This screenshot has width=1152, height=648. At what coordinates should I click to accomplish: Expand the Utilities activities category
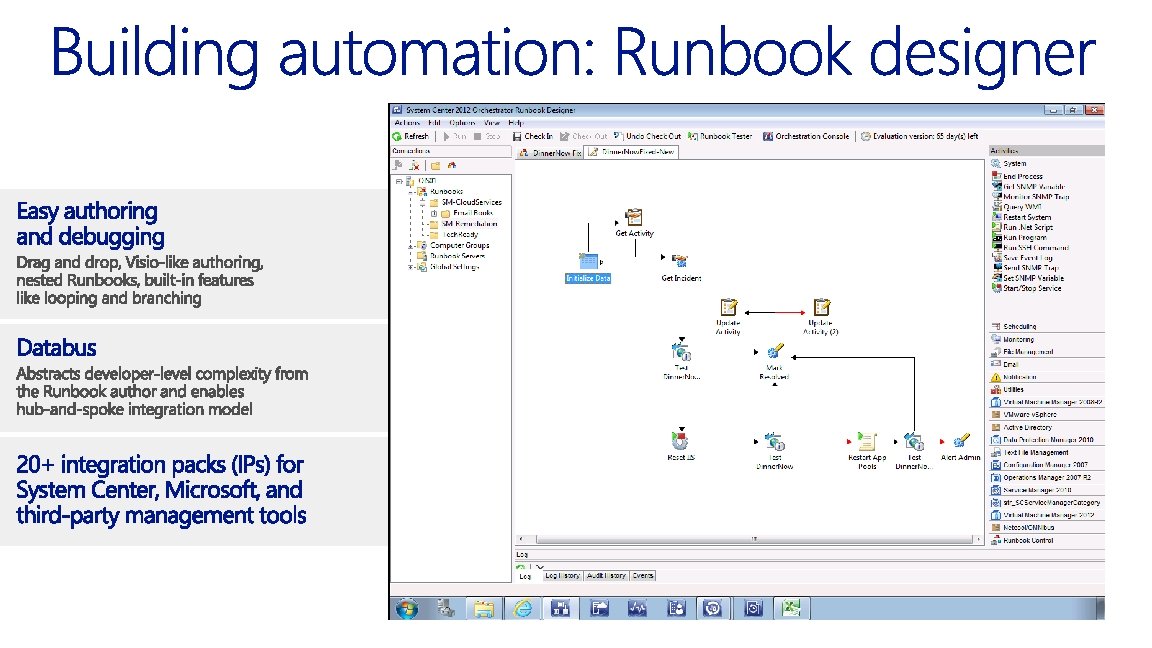1047,389
